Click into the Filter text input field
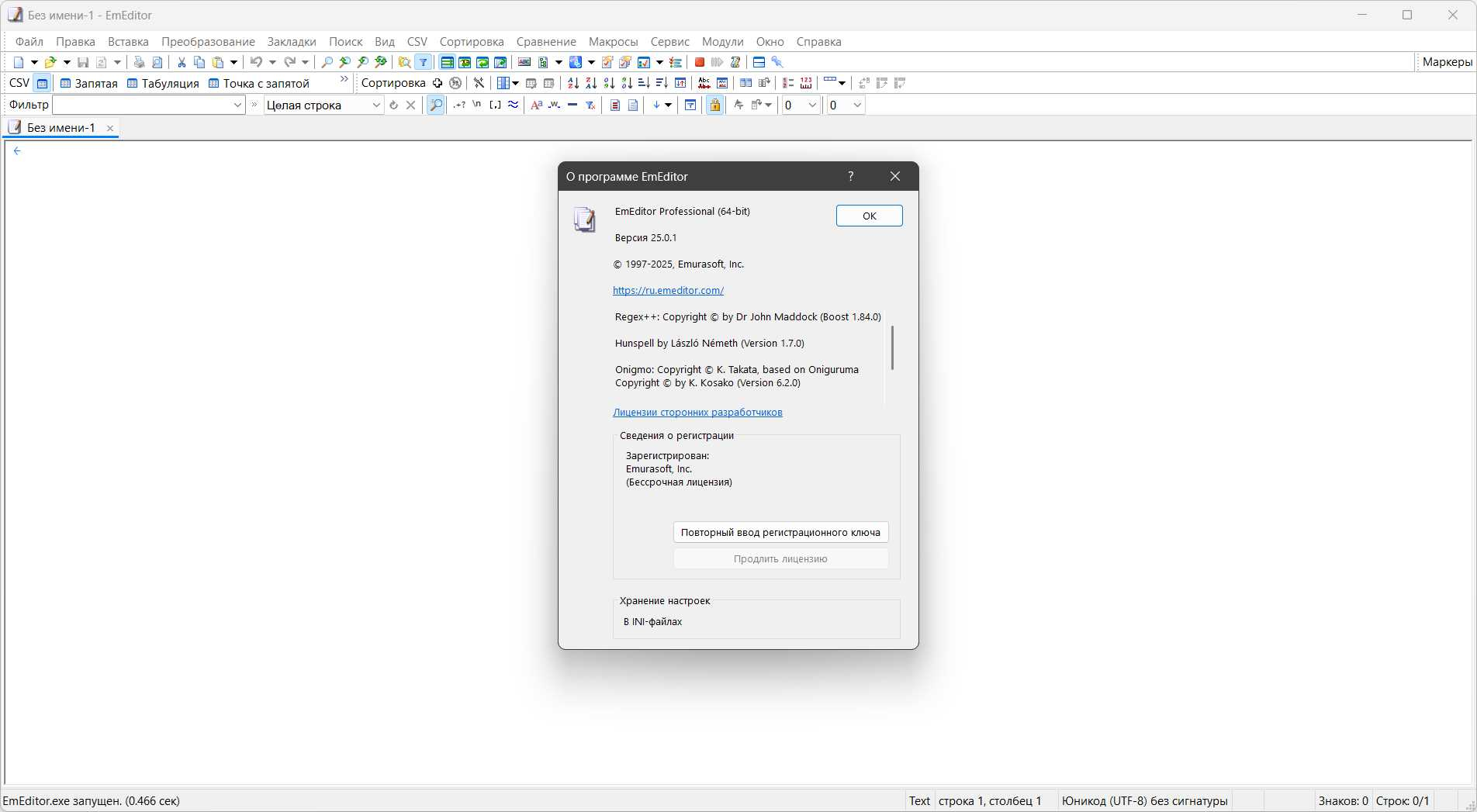Image resolution: width=1477 pixels, height=812 pixels. (141, 105)
